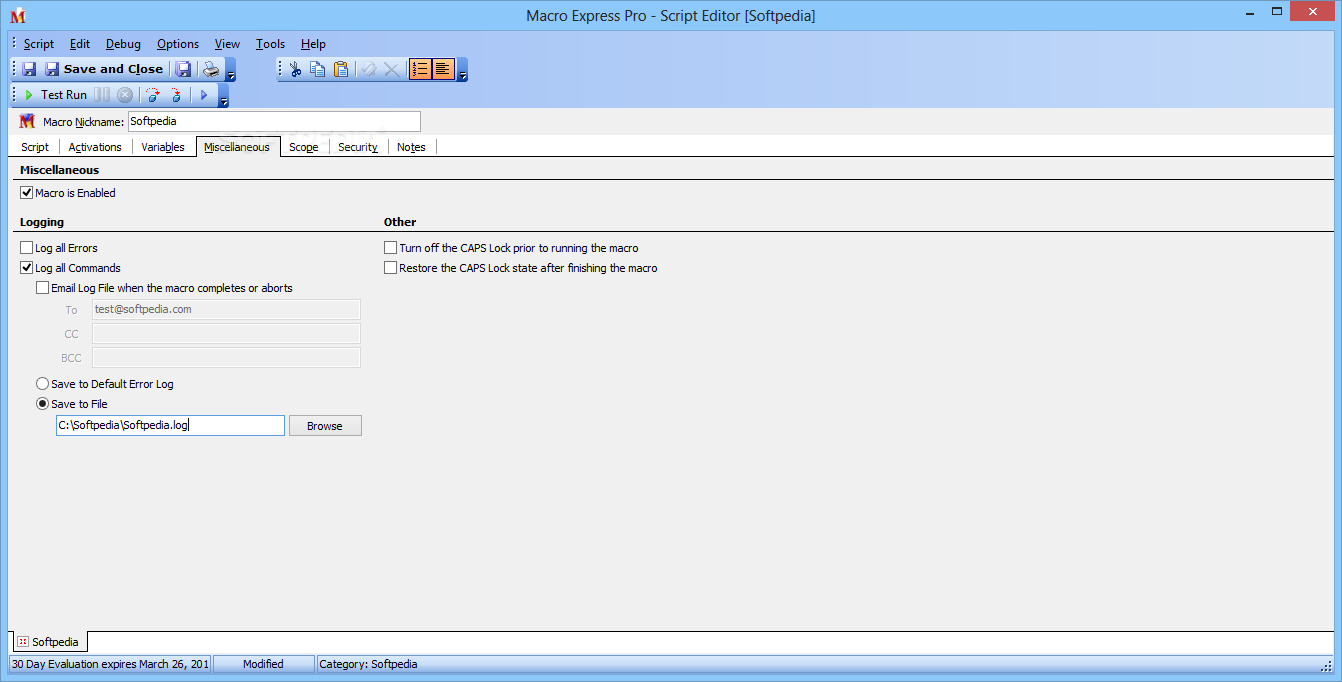1342x682 pixels.
Task: Click the Browse button
Action: pos(325,426)
